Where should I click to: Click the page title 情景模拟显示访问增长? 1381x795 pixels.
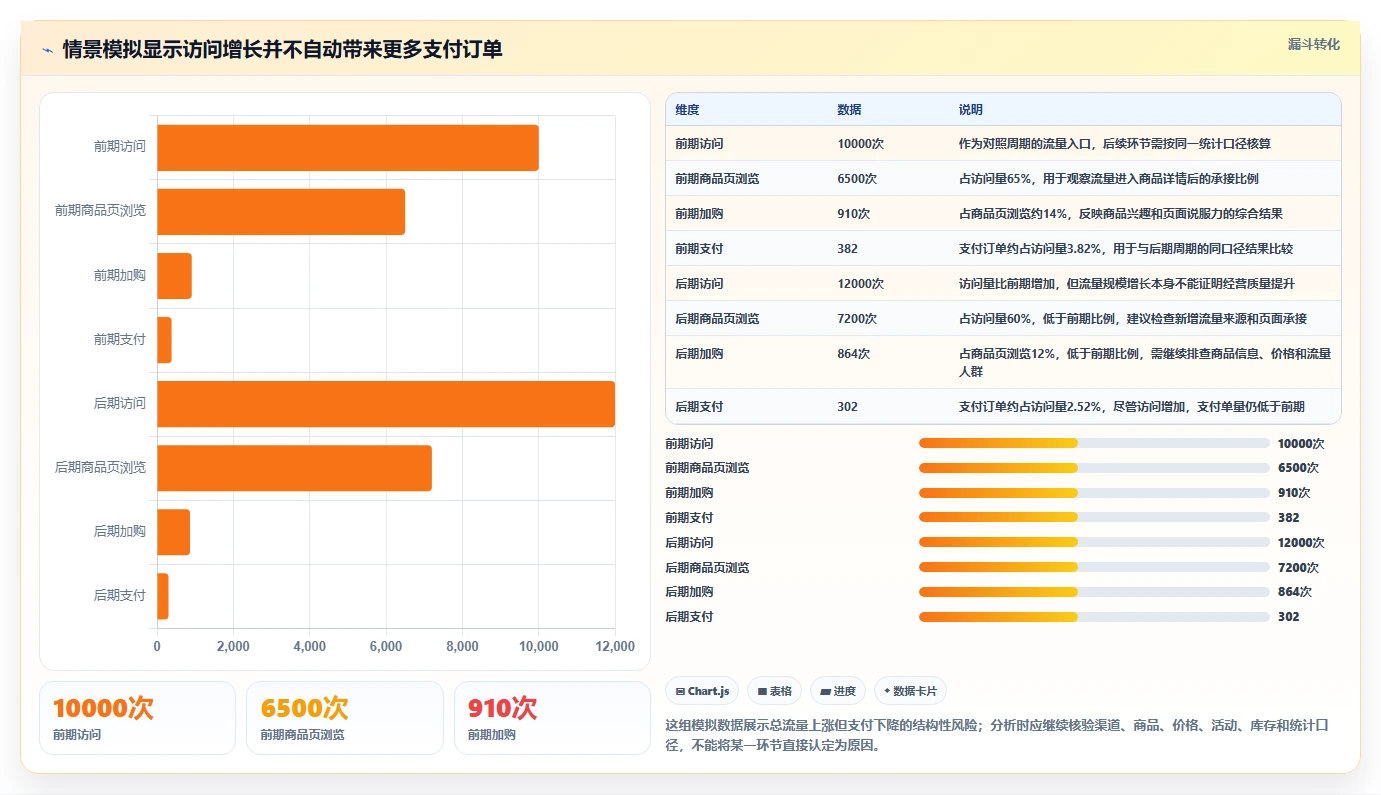click(x=283, y=50)
